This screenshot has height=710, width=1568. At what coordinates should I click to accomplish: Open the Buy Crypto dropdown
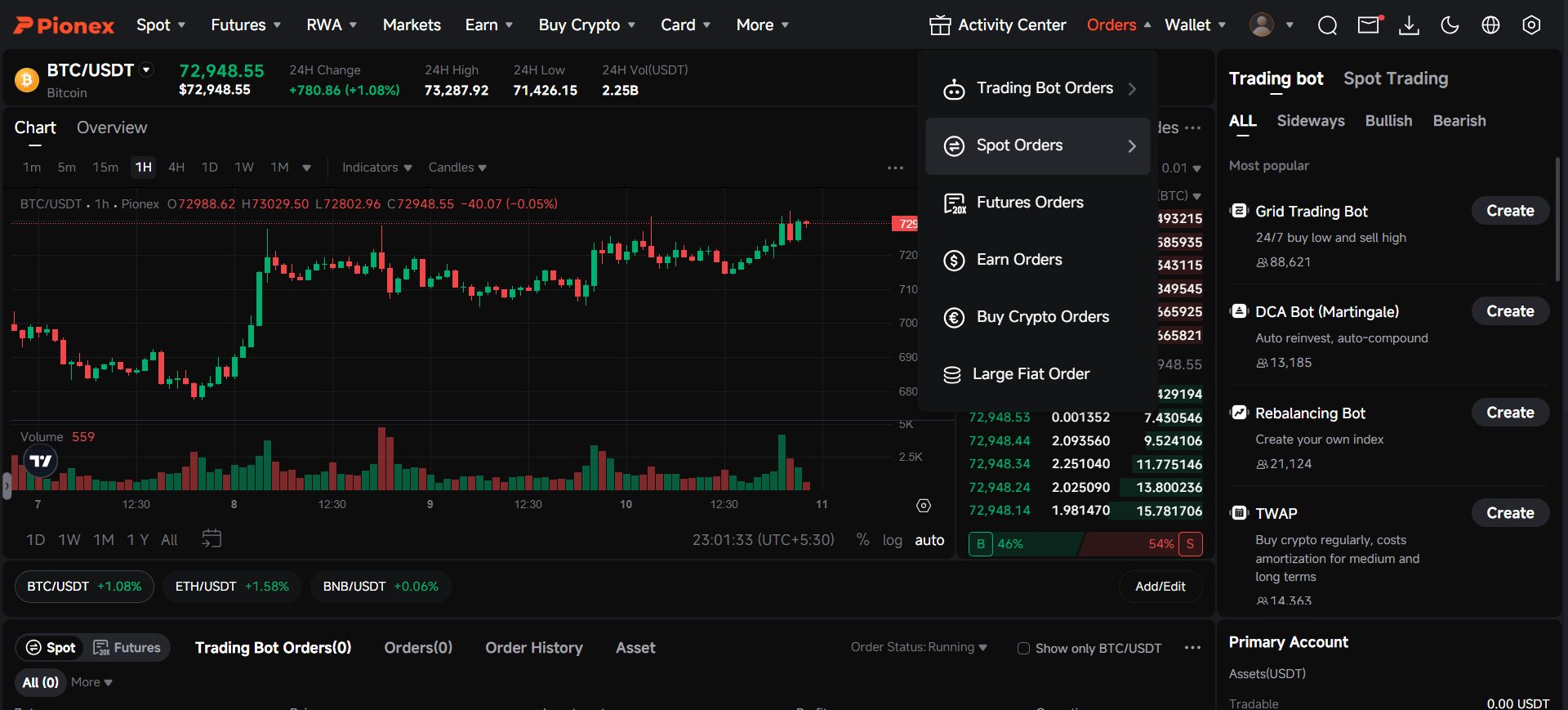tap(586, 25)
